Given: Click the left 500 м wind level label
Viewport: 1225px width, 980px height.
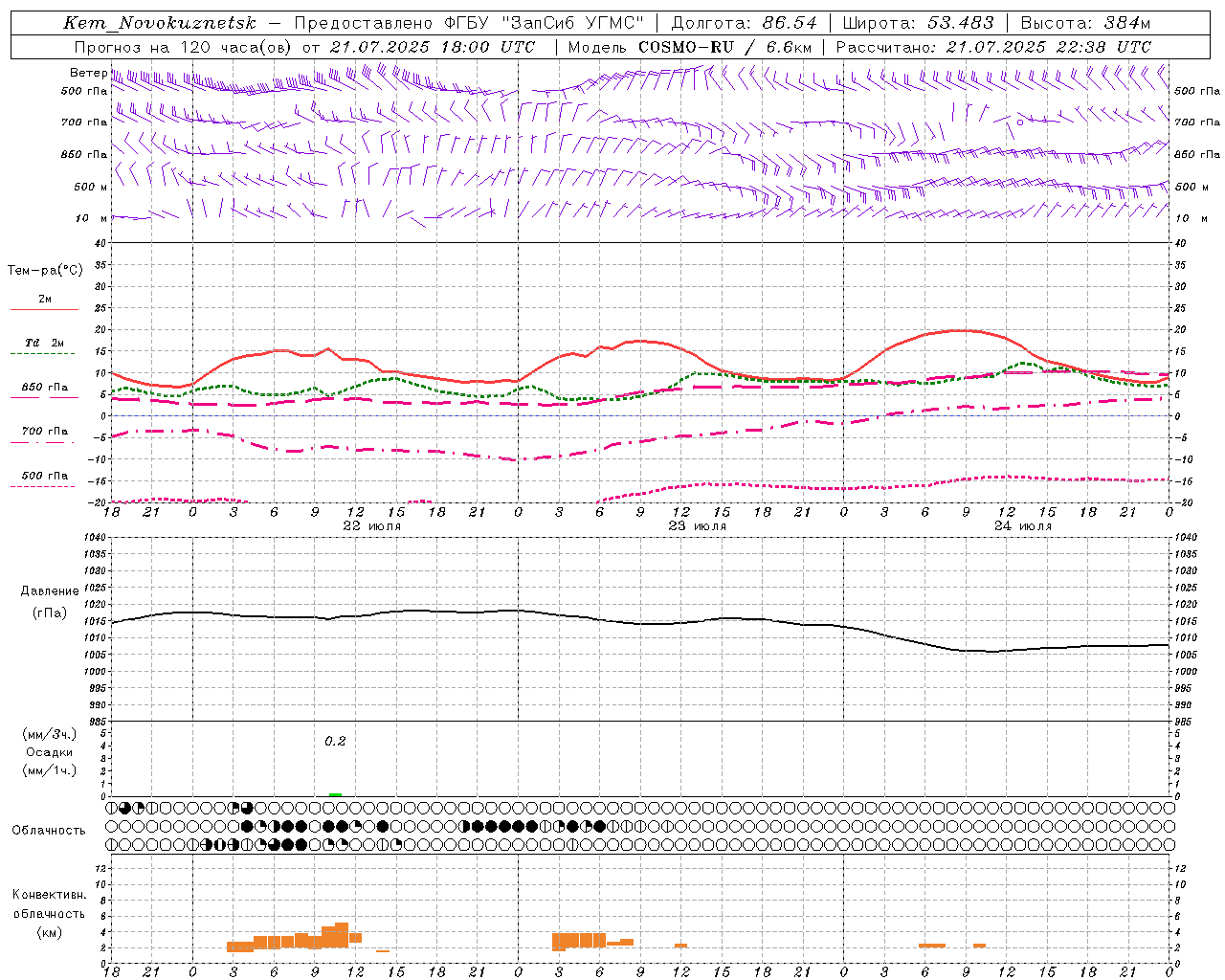Looking at the screenshot, I should click(91, 187).
